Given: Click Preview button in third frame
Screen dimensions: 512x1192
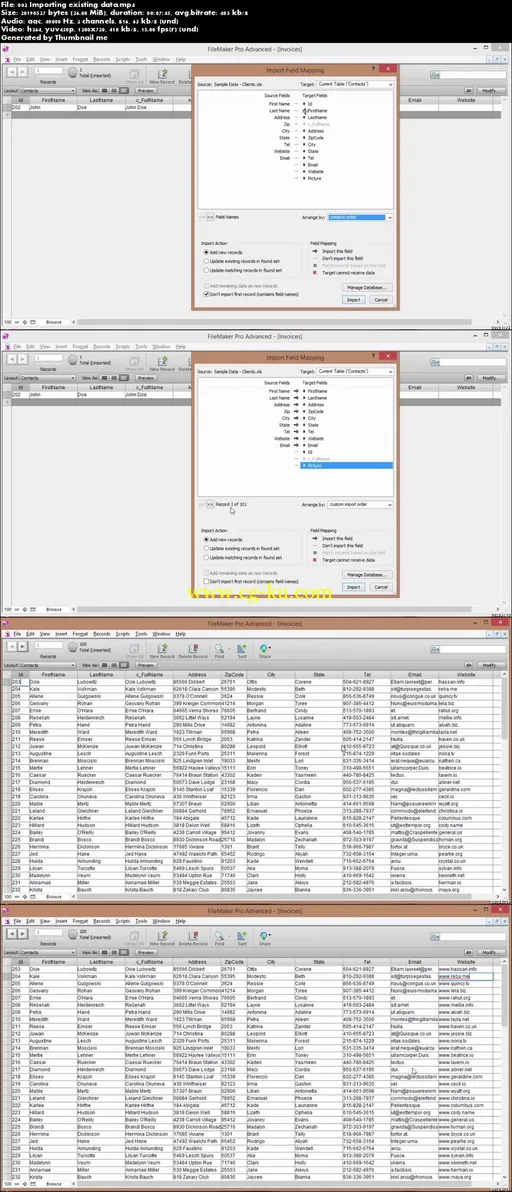Looking at the screenshot, I should (146, 664).
